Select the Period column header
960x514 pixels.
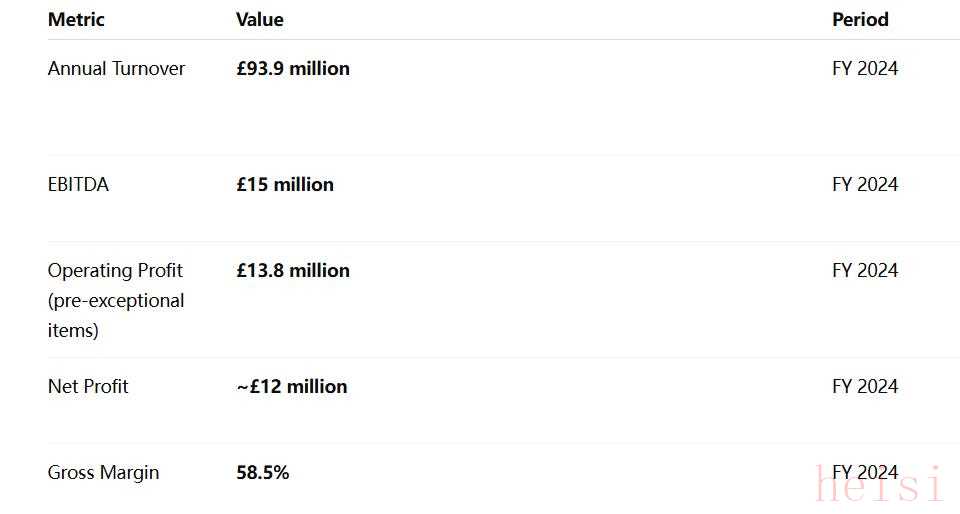point(860,19)
